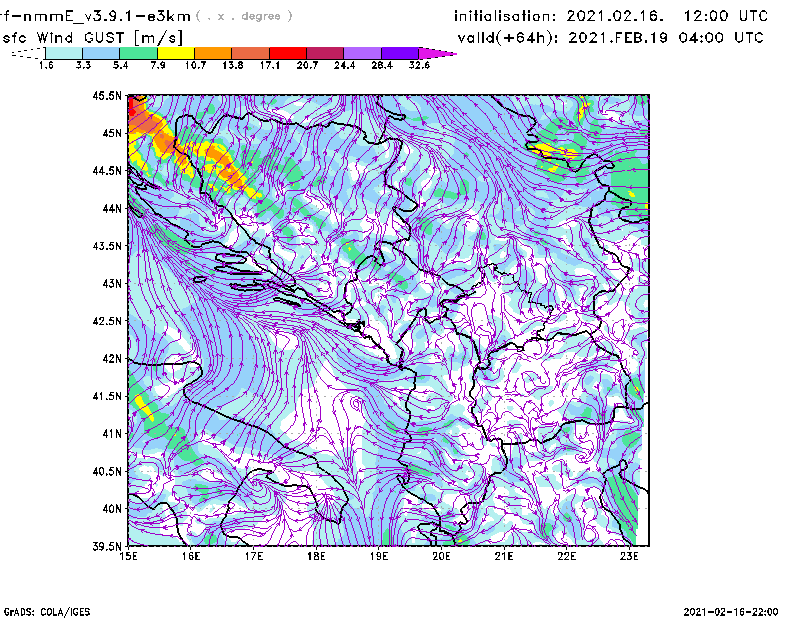The height and width of the screenshot is (618, 800).
Task: Click the model title text ending in 'e3km'
Action: pyautogui.click(x=95, y=16)
